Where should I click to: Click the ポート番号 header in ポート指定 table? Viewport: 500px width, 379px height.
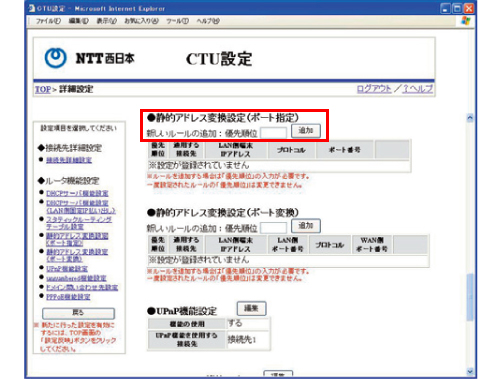point(345,150)
